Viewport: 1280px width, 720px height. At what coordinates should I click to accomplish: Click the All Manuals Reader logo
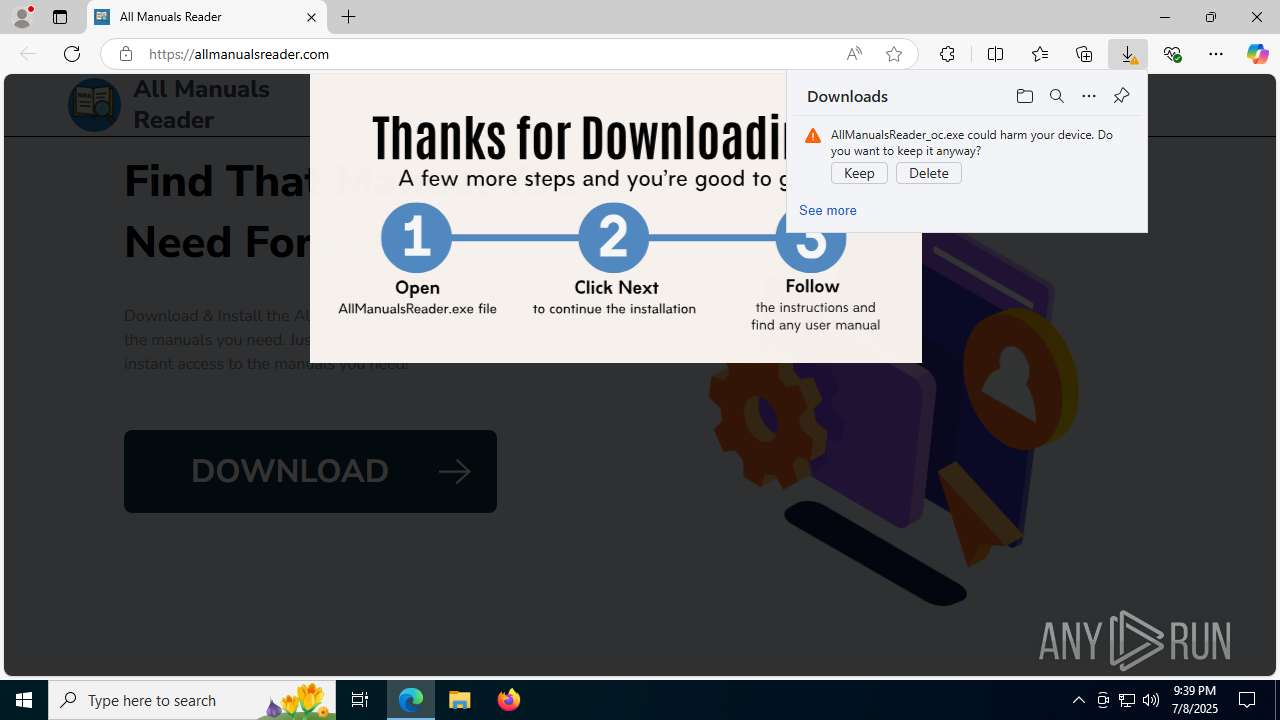point(94,104)
